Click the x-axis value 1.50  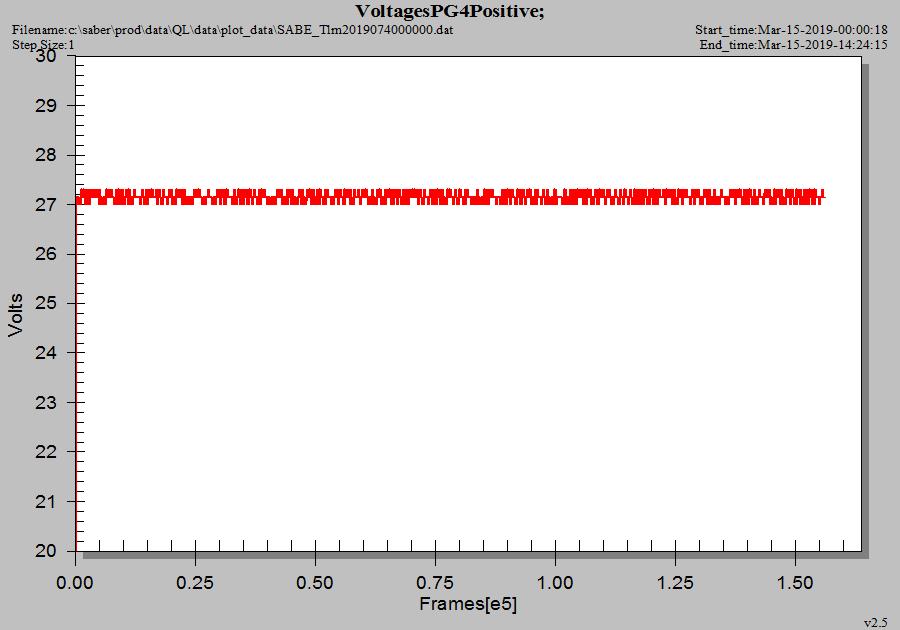point(795,583)
